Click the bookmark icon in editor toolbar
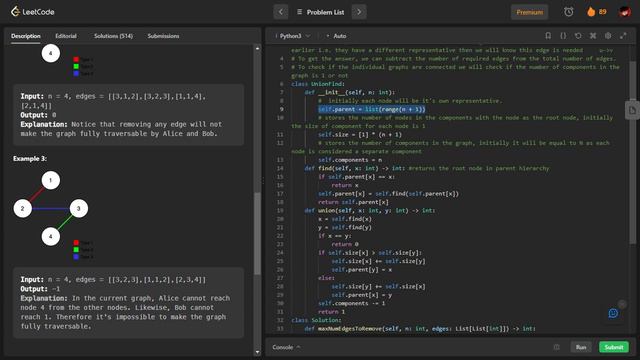This screenshot has height=360, width=640. pyautogui.click(x=548, y=36)
